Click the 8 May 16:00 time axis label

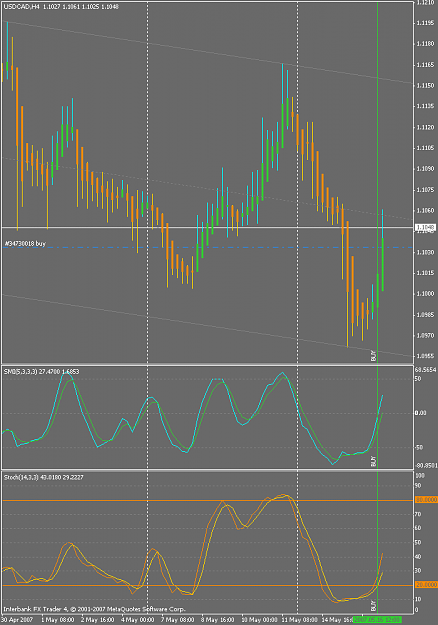coord(217,620)
